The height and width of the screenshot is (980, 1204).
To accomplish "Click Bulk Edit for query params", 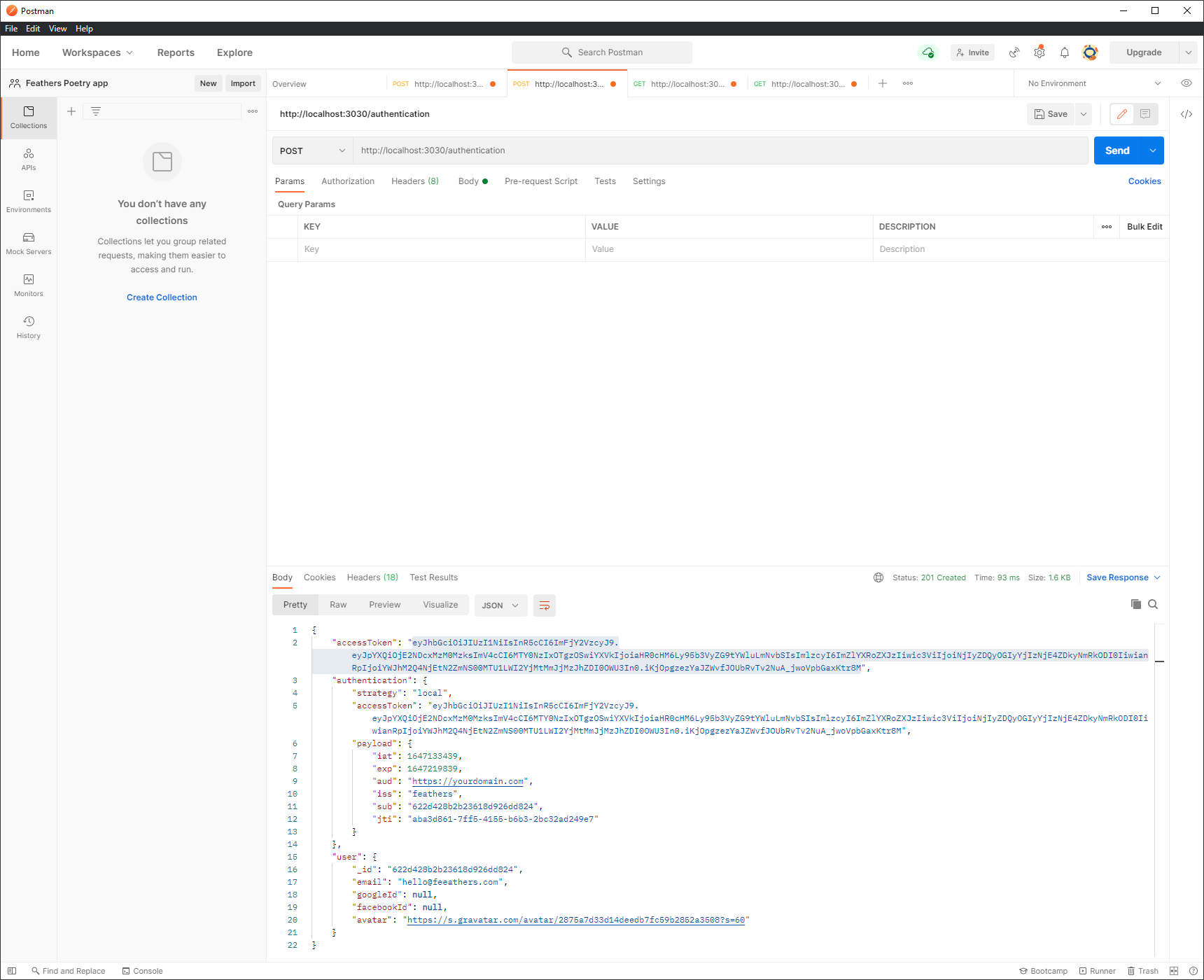I will pos(1144,227).
